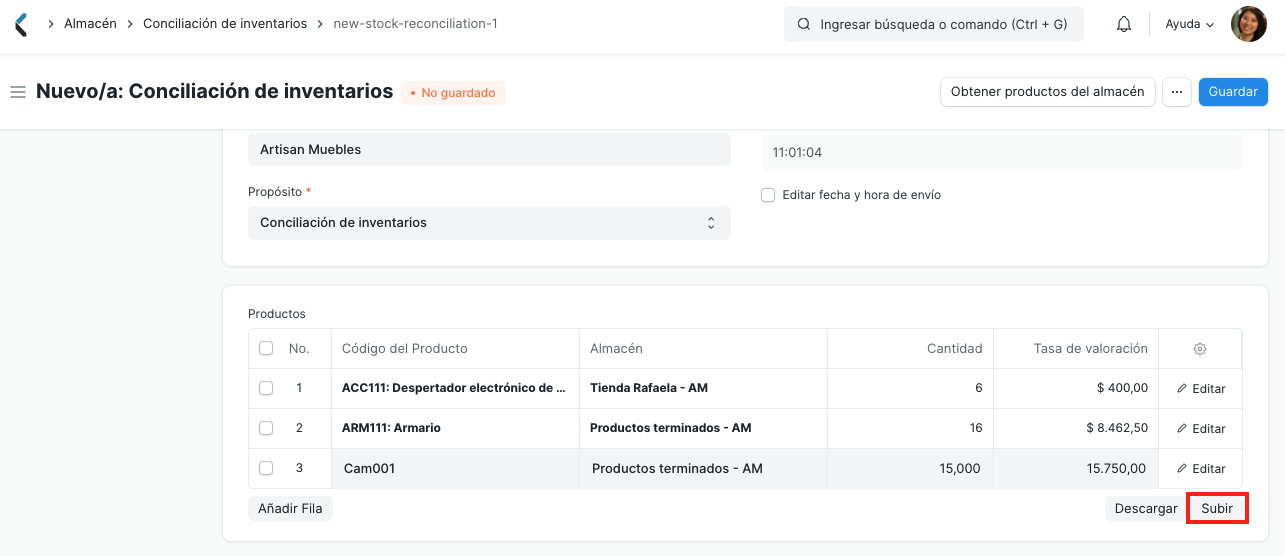This screenshot has height=556, width=1285.
Task: Edit row 1 via Editar
Action: 1200,389
